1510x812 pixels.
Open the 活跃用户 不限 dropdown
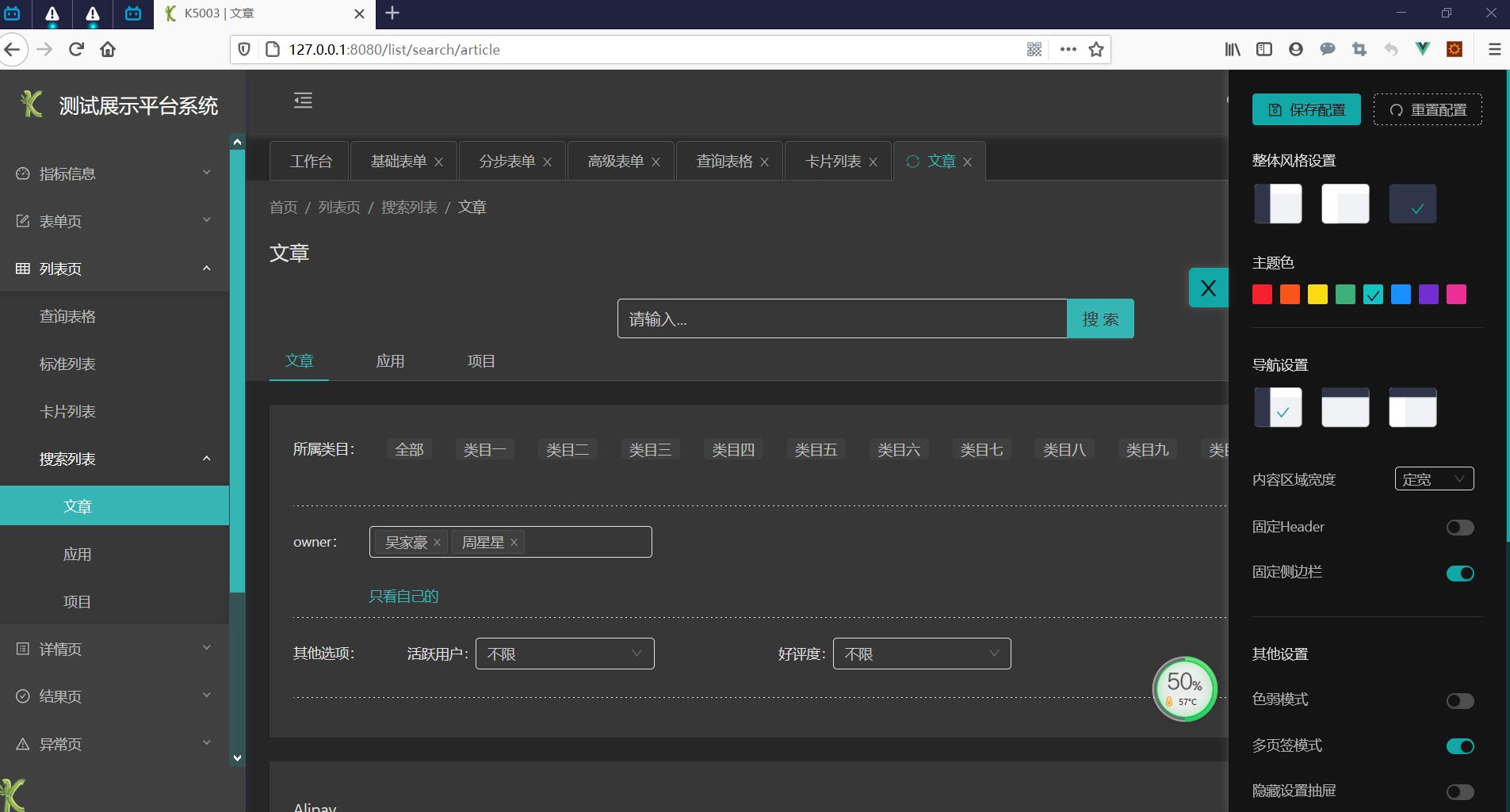(564, 654)
